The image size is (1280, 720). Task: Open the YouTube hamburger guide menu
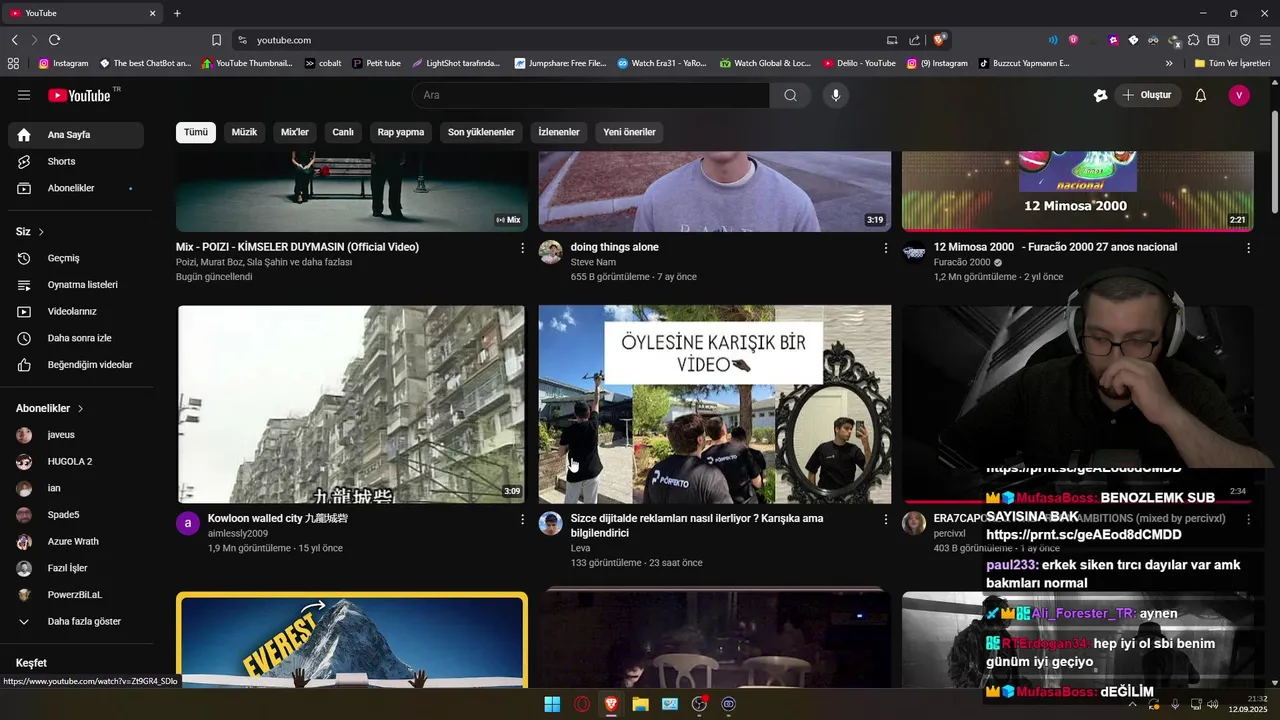tap(24, 95)
